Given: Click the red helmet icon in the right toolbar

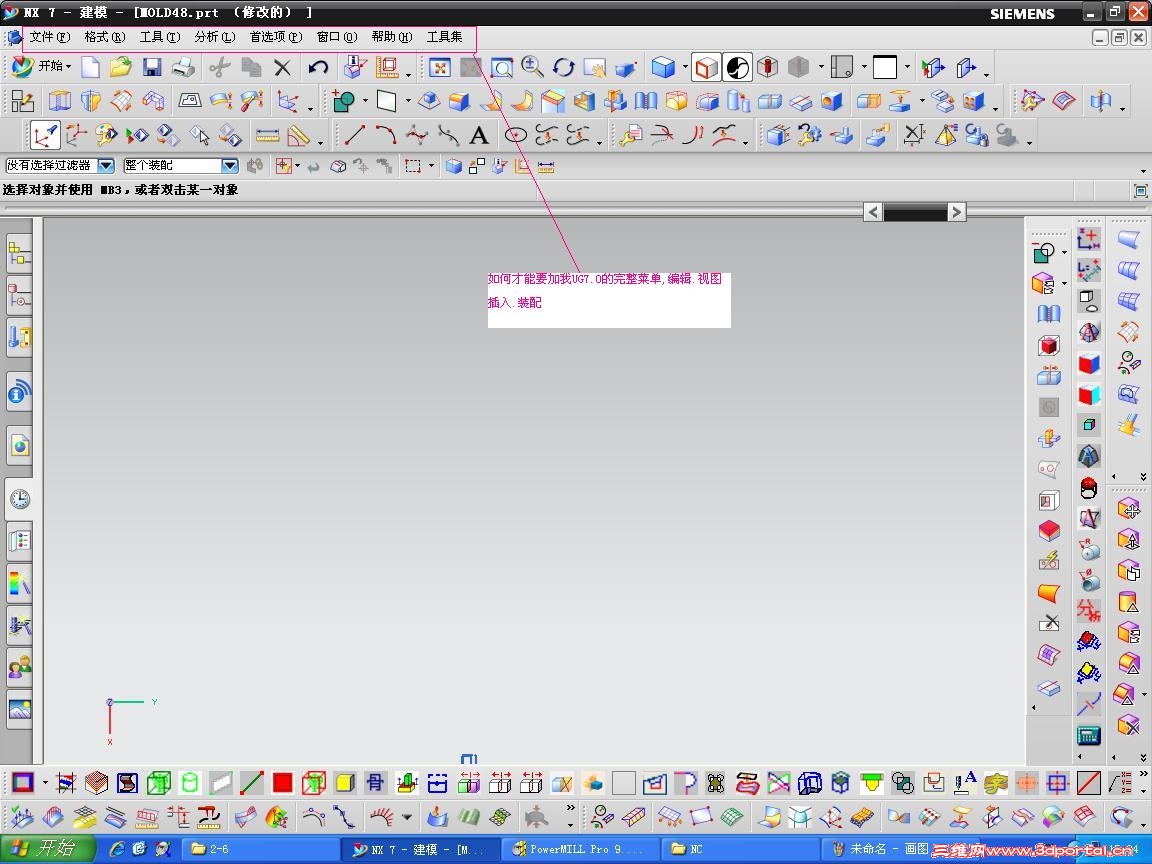Looking at the screenshot, I should click(x=1088, y=487).
